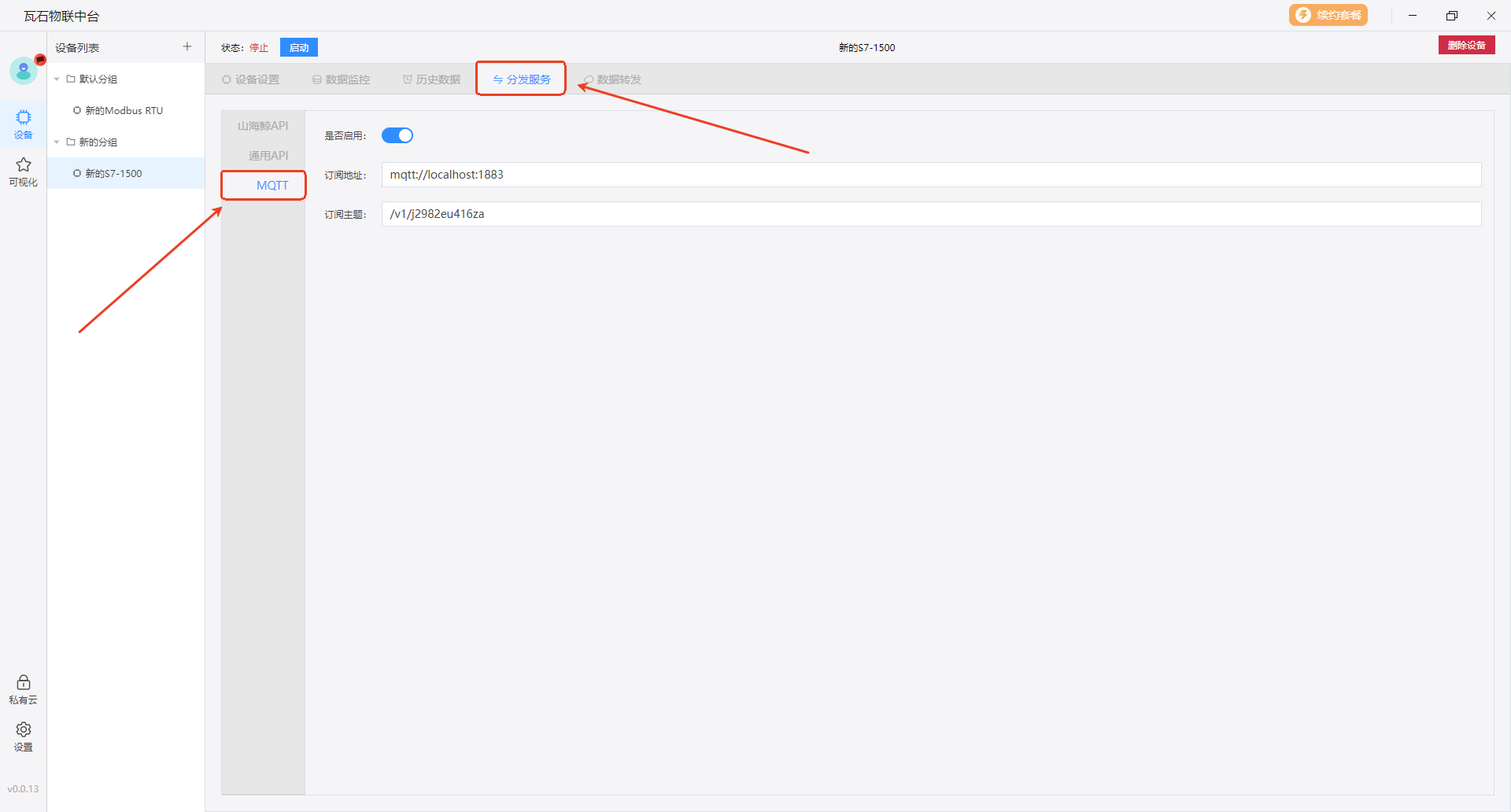Open the 设置 gear icon

coord(24,736)
